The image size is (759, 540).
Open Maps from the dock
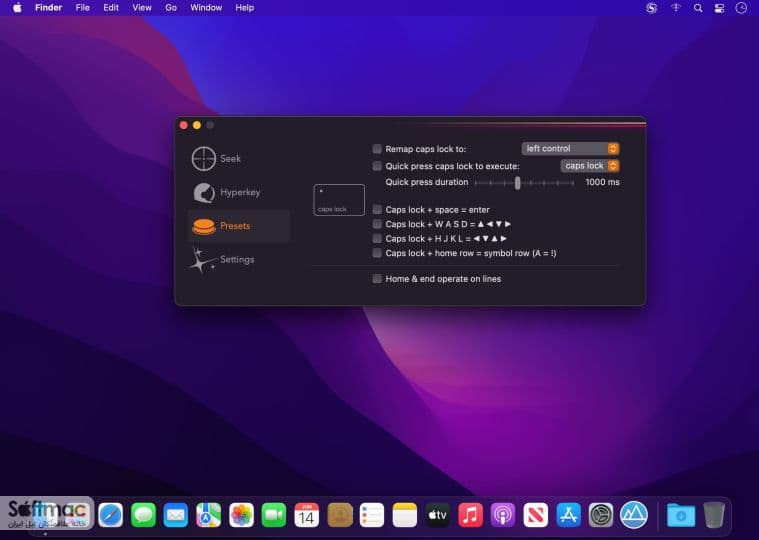click(209, 514)
